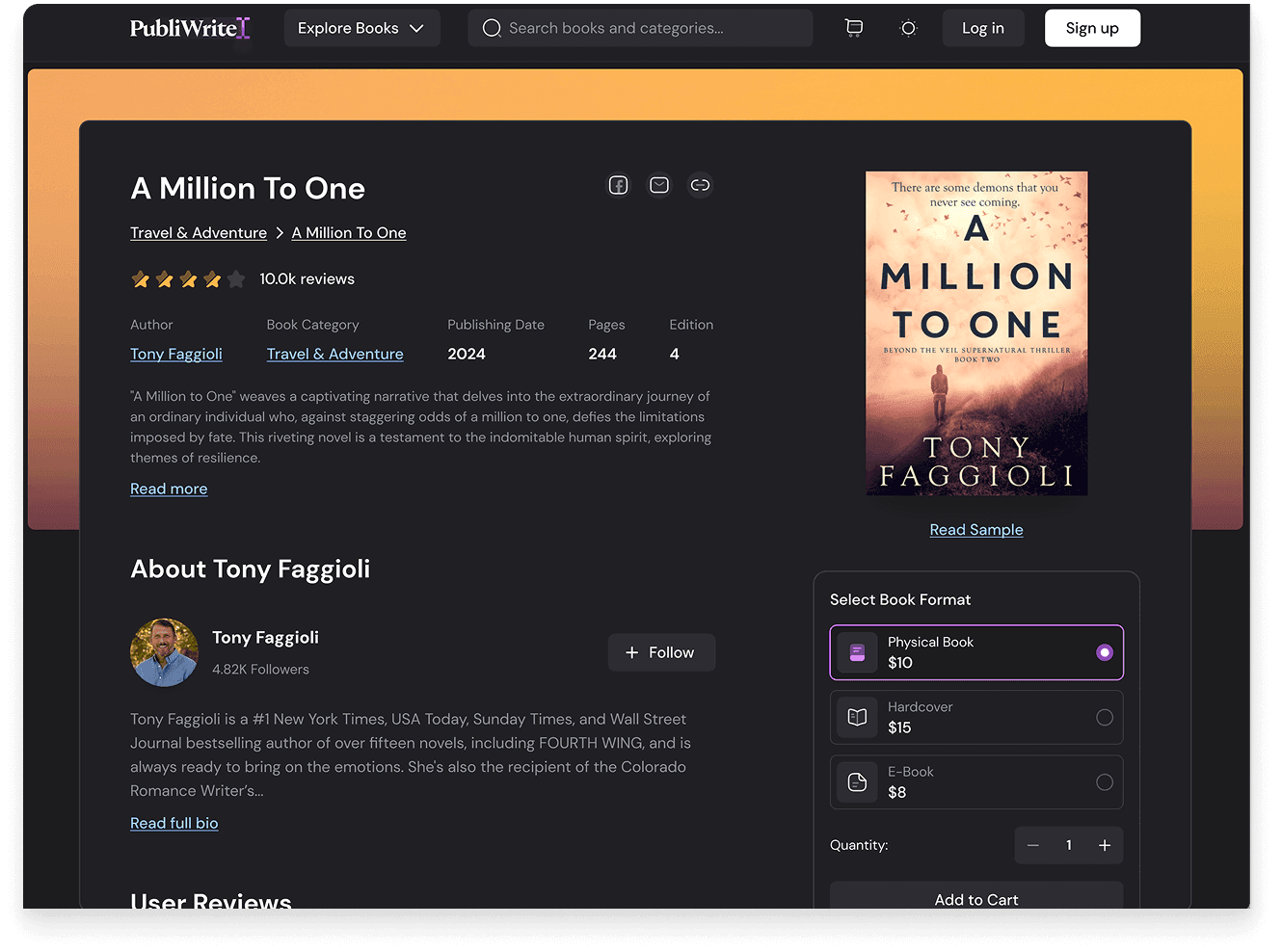Follow author Tony Faggioli

(661, 652)
